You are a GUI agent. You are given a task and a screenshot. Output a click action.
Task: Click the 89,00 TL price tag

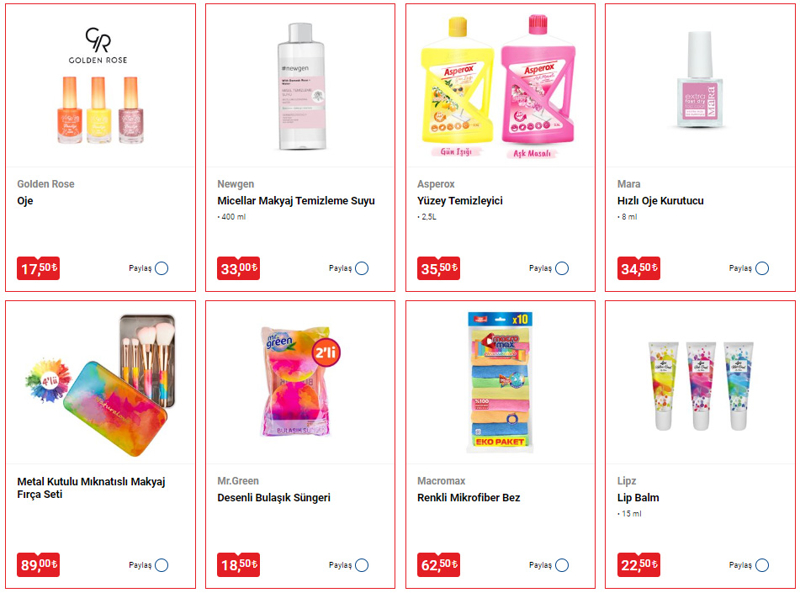point(38,565)
